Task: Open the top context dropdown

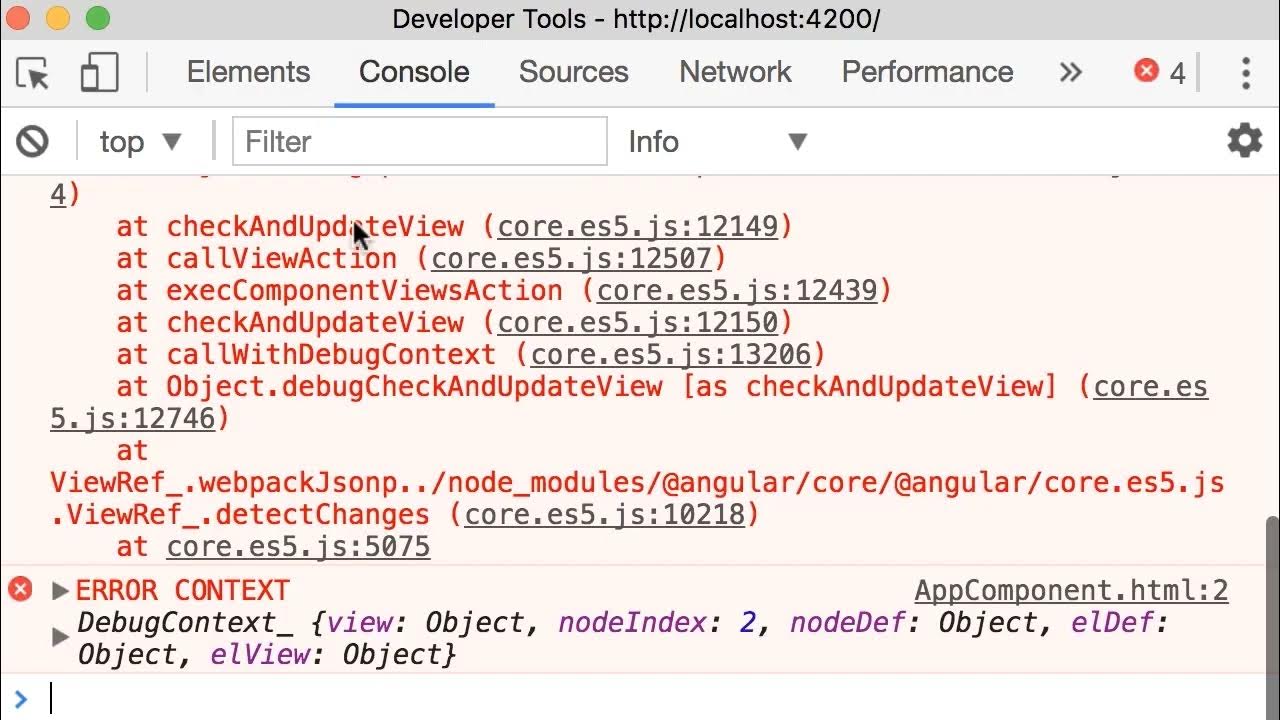Action: point(140,142)
